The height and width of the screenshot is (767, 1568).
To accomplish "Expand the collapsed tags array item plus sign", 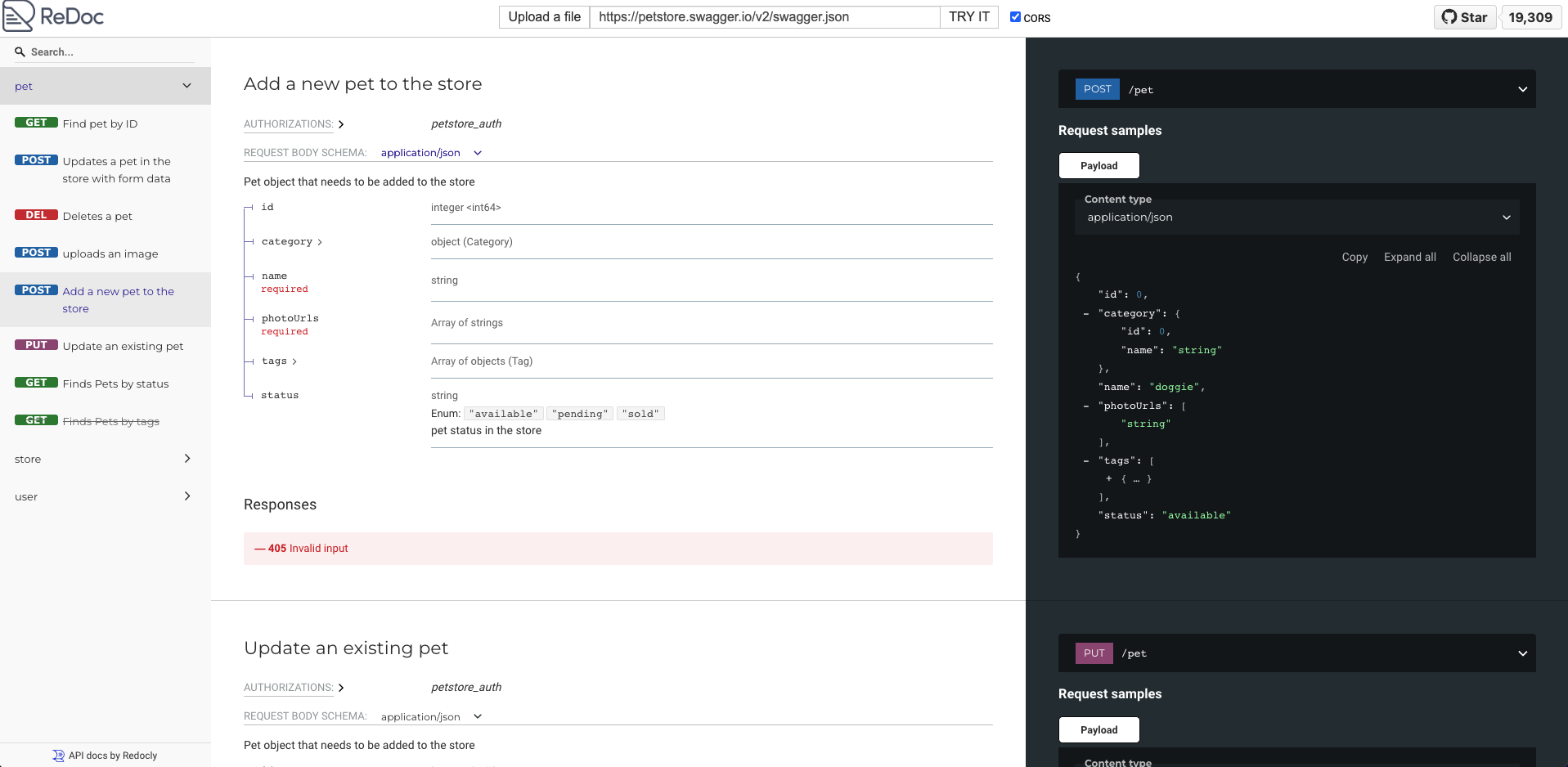I will click(x=1109, y=479).
